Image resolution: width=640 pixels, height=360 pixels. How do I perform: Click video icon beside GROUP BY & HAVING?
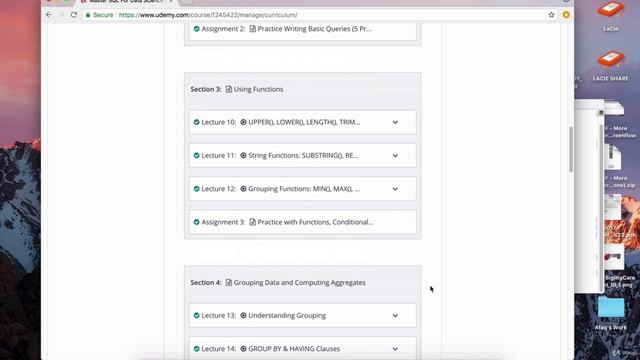[x=243, y=349]
